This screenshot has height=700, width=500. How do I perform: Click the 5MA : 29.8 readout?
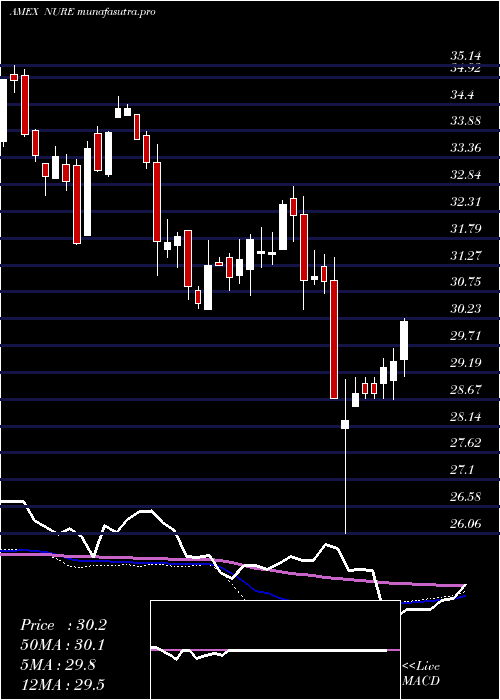pyautogui.click(x=57, y=665)
